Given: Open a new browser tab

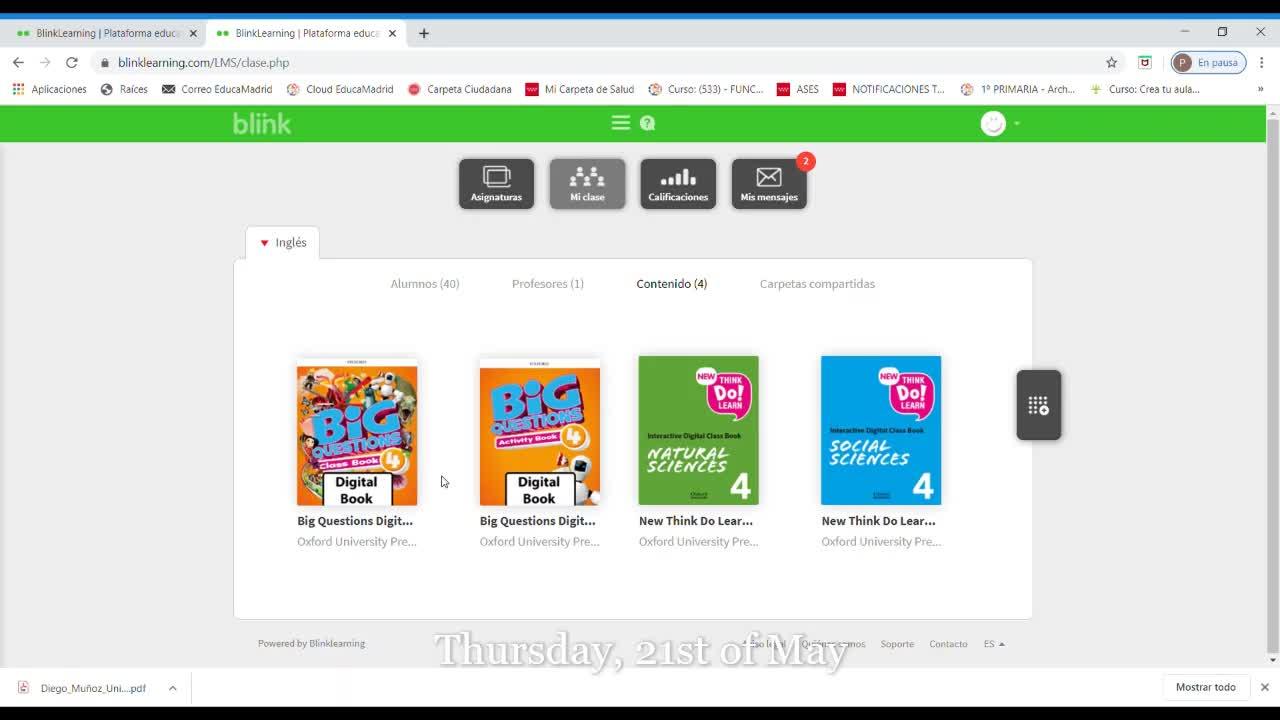Looking at the screenshot, I should [424, 33].
